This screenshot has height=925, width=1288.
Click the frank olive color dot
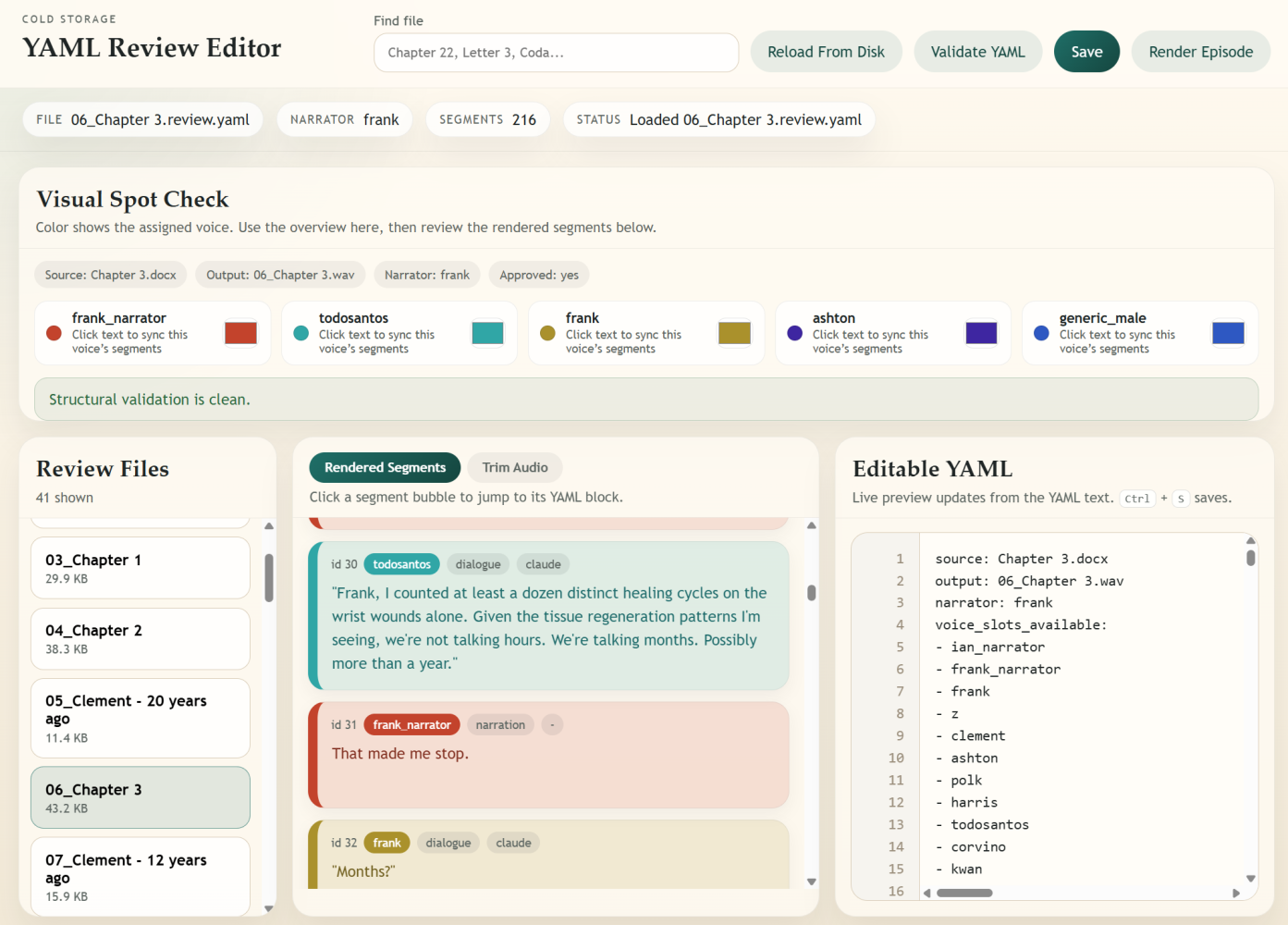[x=547, y=333]
